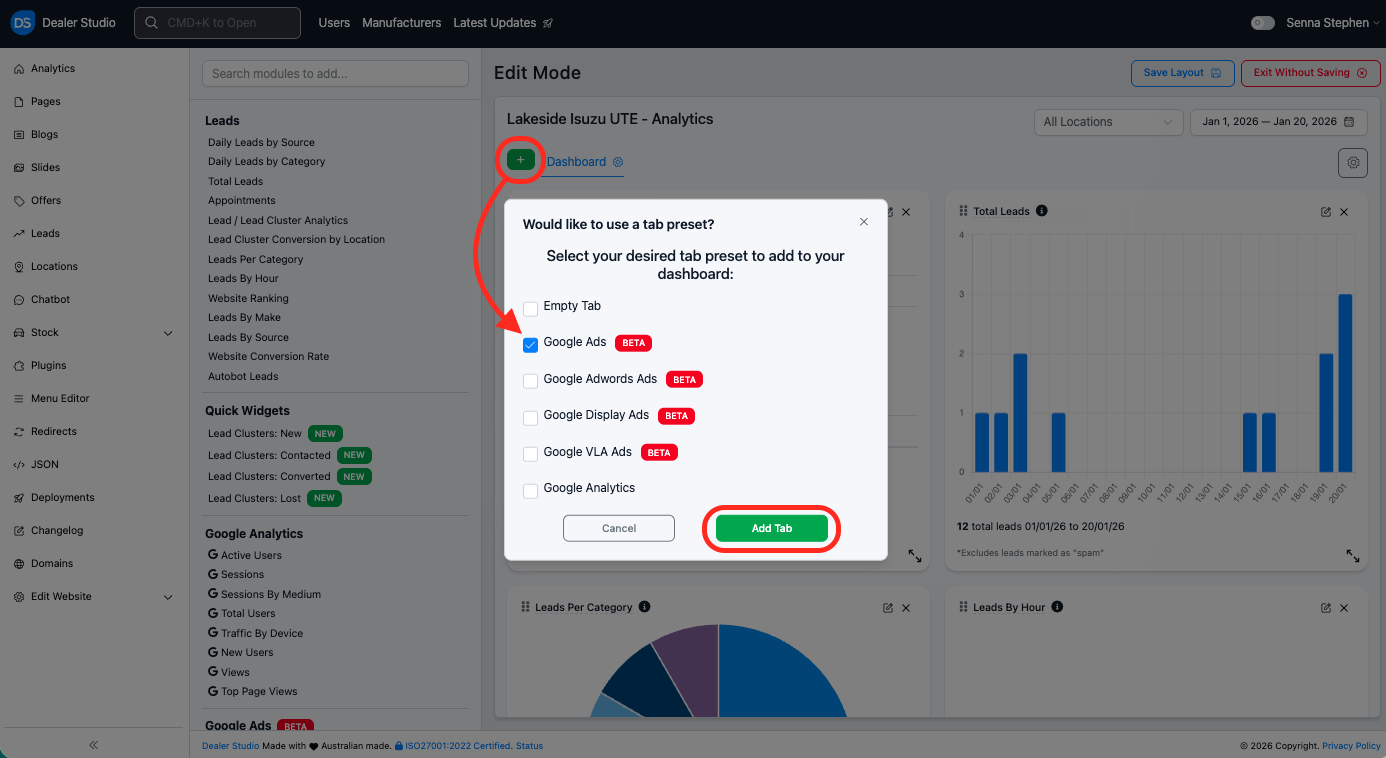Click the Google icon beside Active Users
This screenshot has width=1386, height=758.
tap(212, 555)
